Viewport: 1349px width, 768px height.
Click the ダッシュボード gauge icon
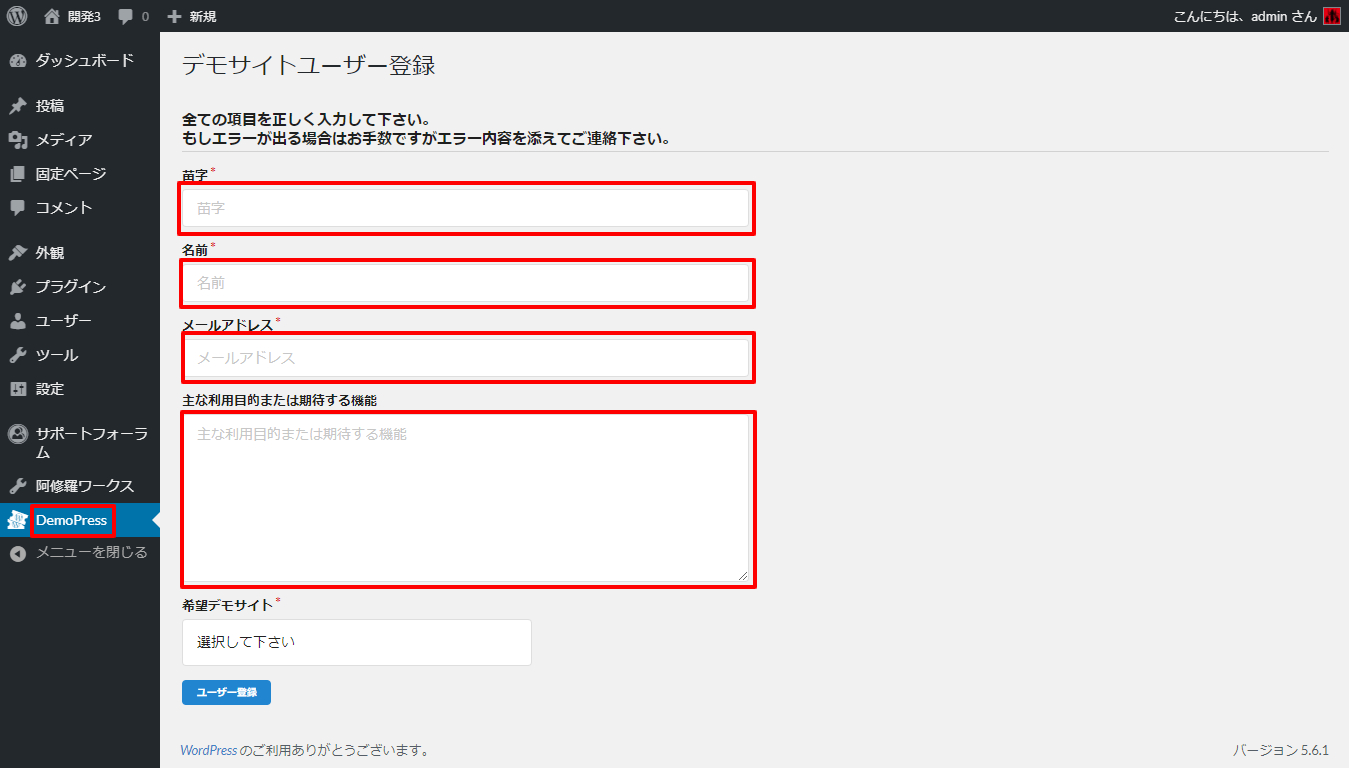pos(18,61)
